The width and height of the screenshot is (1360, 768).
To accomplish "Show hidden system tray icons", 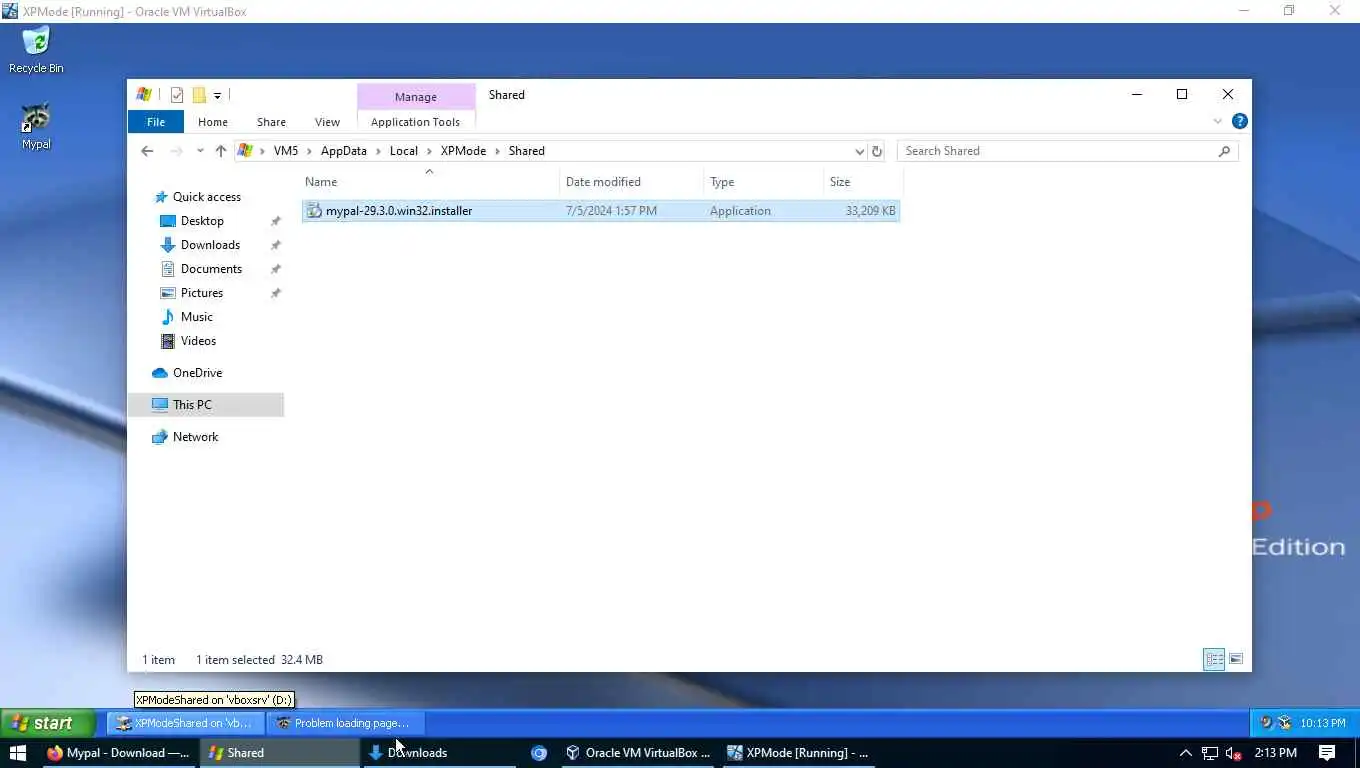I will pos(1186,753).
